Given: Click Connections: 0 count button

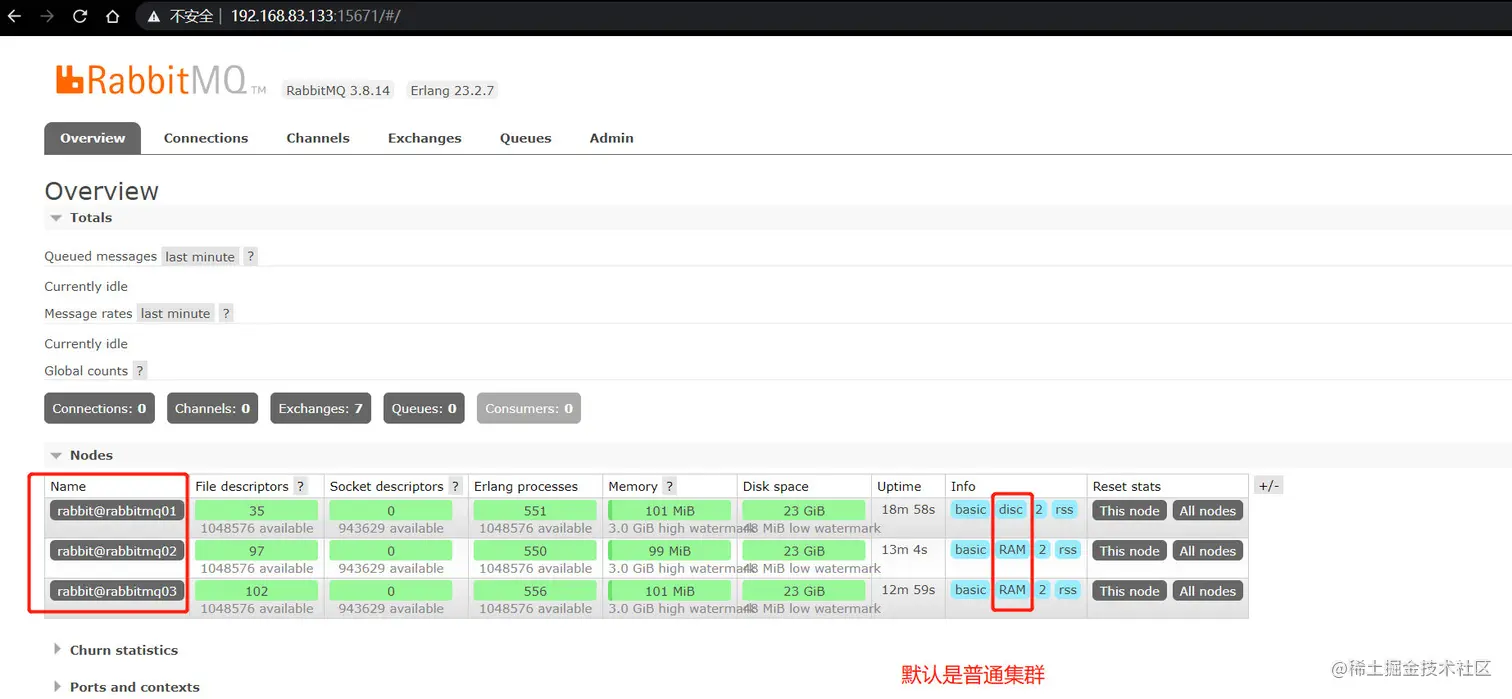Looking at the screenshot, I should pos(99,408).
